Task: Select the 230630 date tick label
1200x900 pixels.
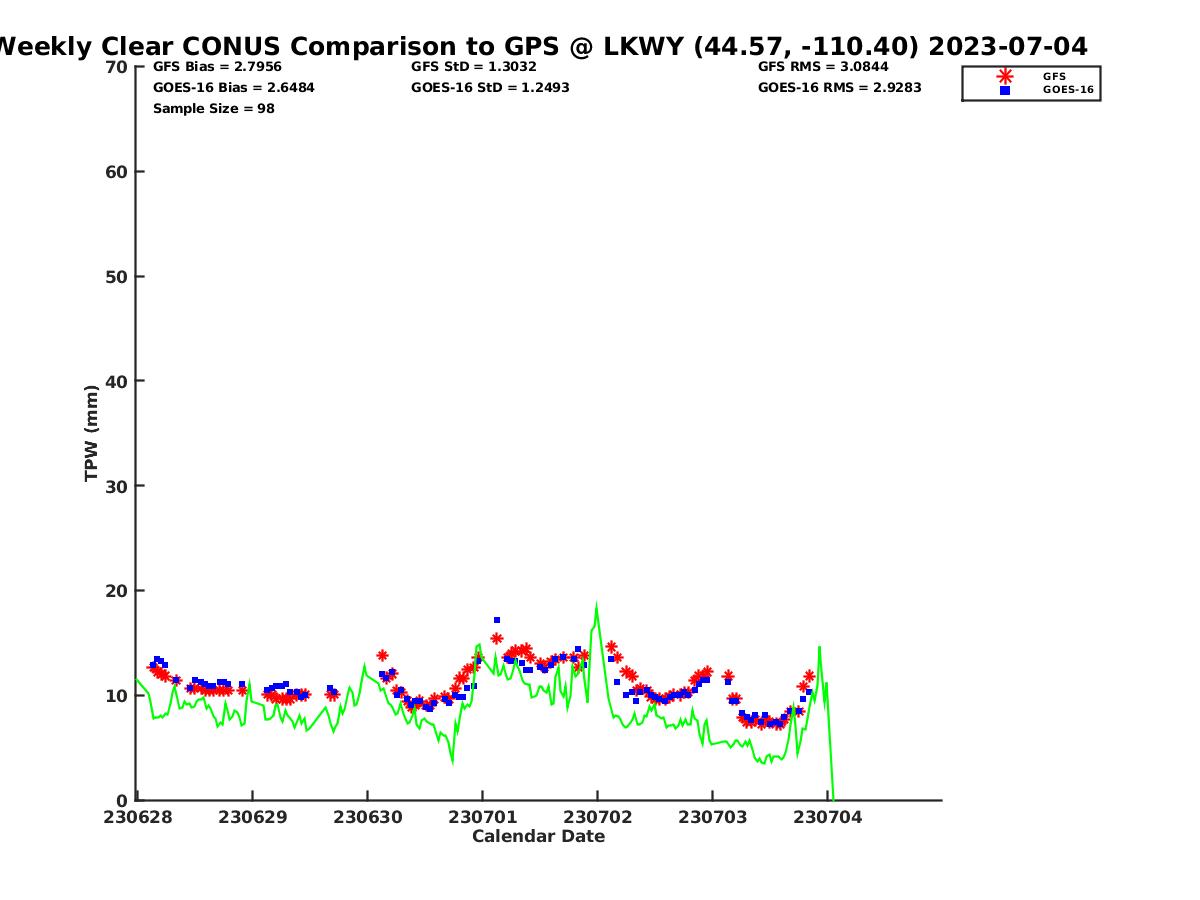Action: click(x=367, y=817)
